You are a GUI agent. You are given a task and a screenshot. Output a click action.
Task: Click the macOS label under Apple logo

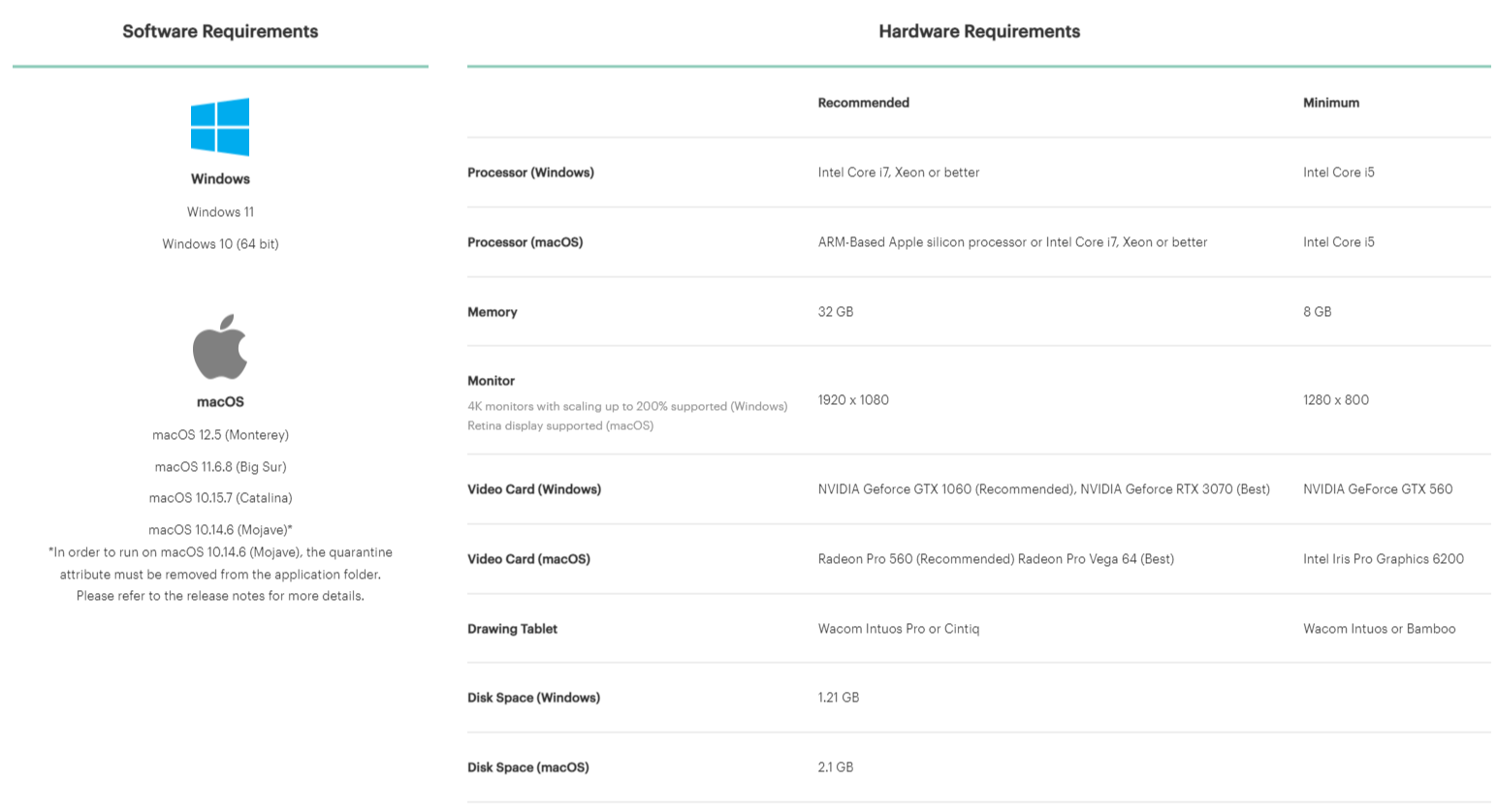tap(220, 402)
